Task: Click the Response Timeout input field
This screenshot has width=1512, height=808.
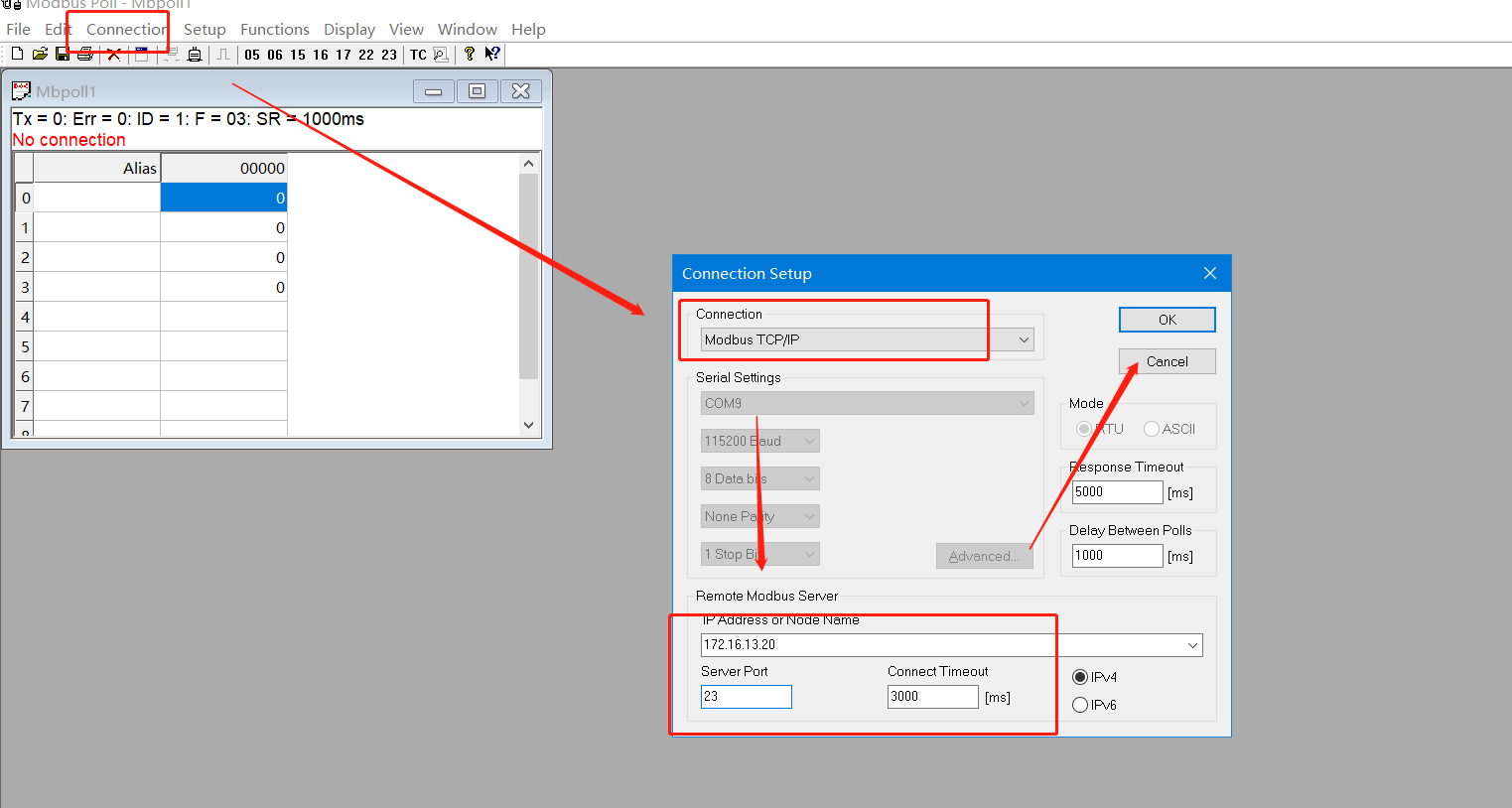Action: [1117, 492]
